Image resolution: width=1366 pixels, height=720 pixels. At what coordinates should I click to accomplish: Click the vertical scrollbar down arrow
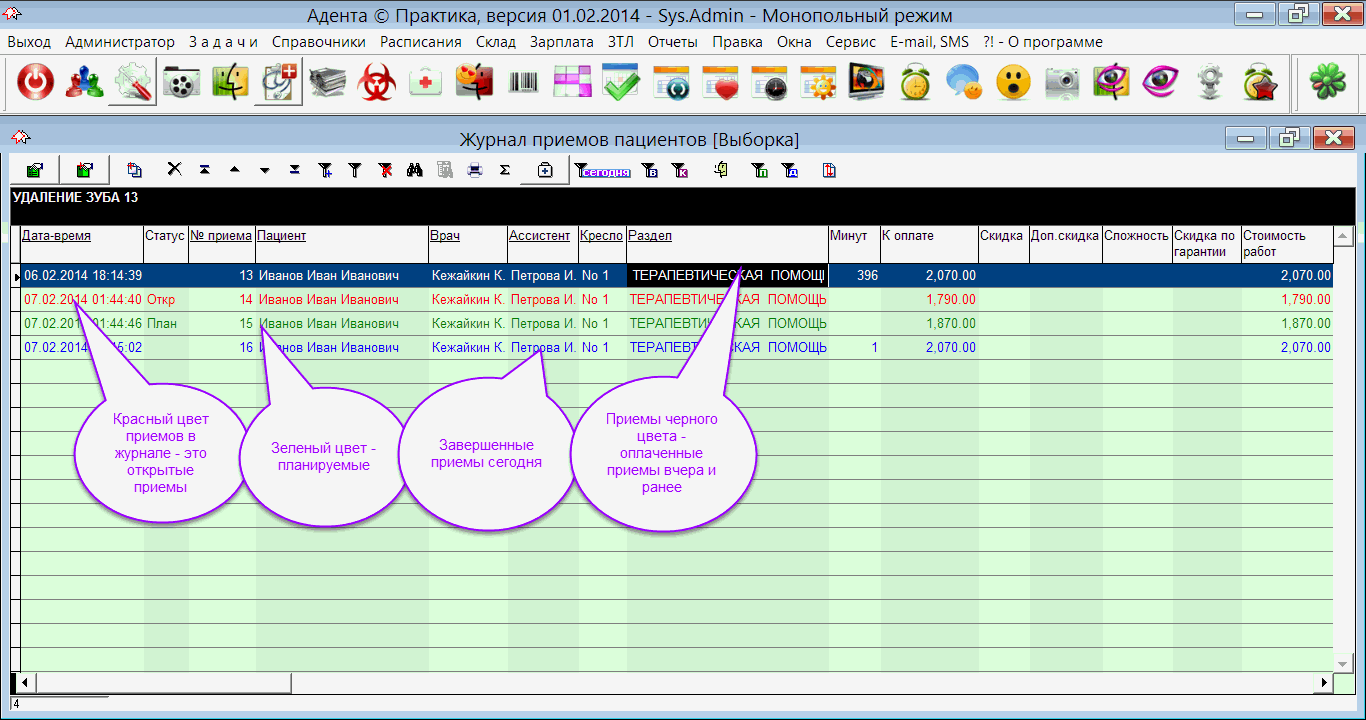pos(1344,664)
